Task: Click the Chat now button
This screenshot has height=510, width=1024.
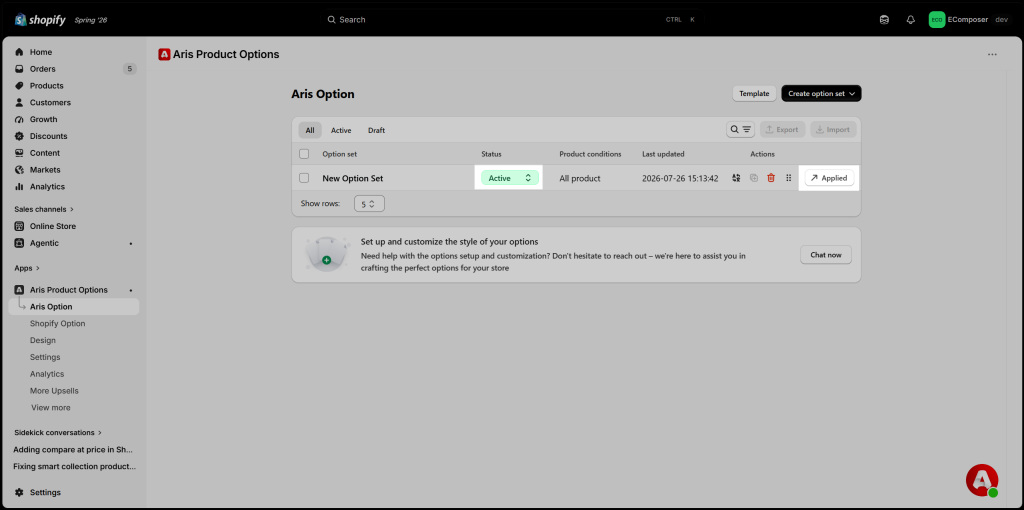Action: tap(826, 255)
